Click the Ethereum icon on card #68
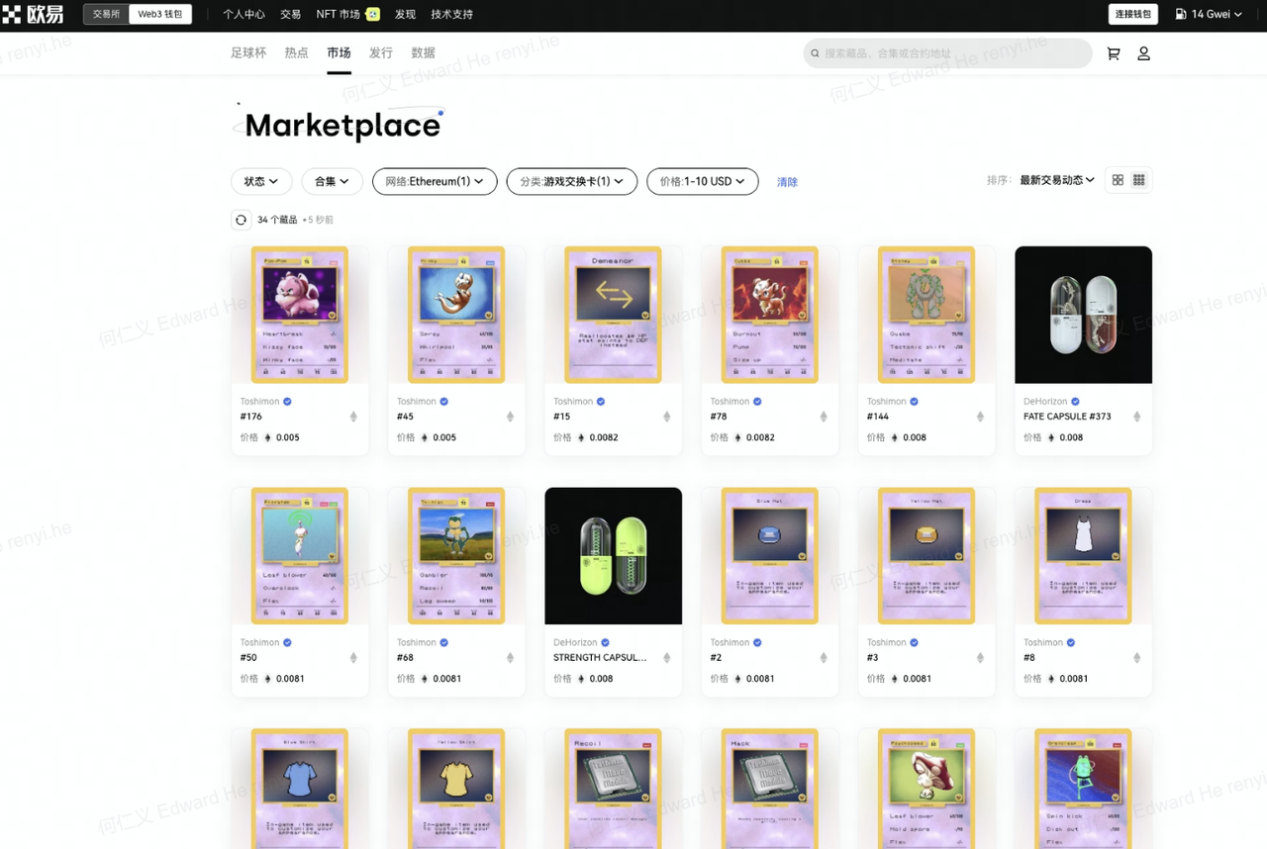Image resolution: width=1267 pixels, height=849 pixels. (510, 658)
